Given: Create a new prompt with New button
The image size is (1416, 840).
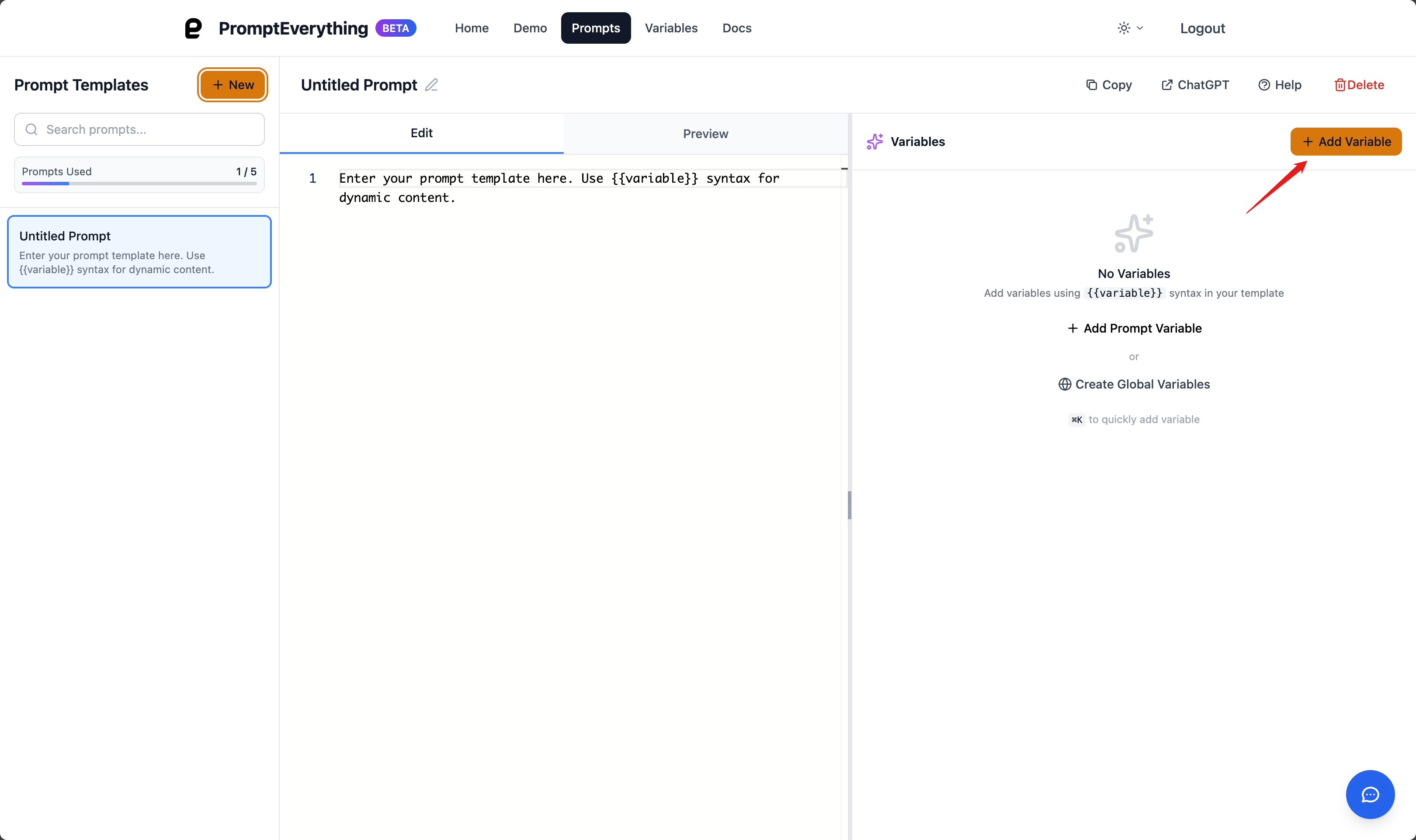Looking at the screenshot, I should point(232,84).
